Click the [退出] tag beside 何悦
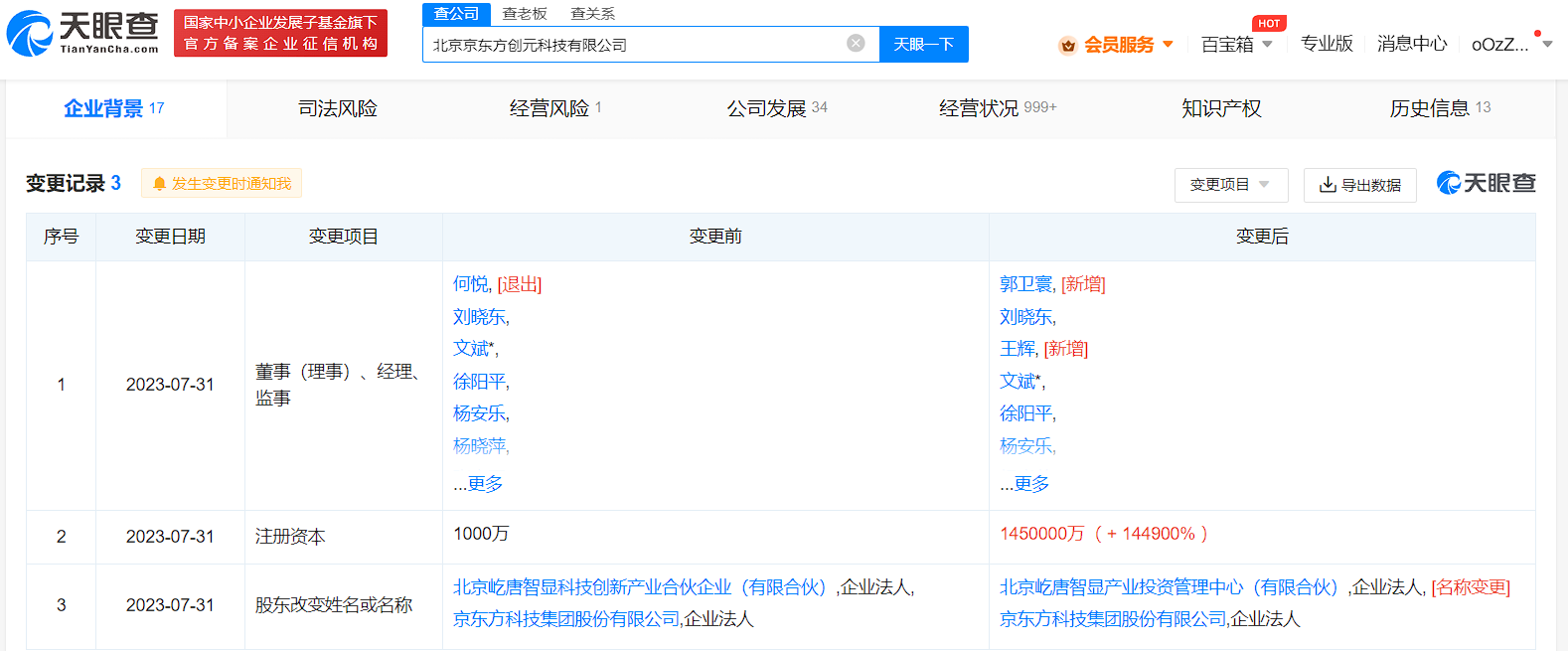Screen dimensions: 1568x651 (520, 284)
